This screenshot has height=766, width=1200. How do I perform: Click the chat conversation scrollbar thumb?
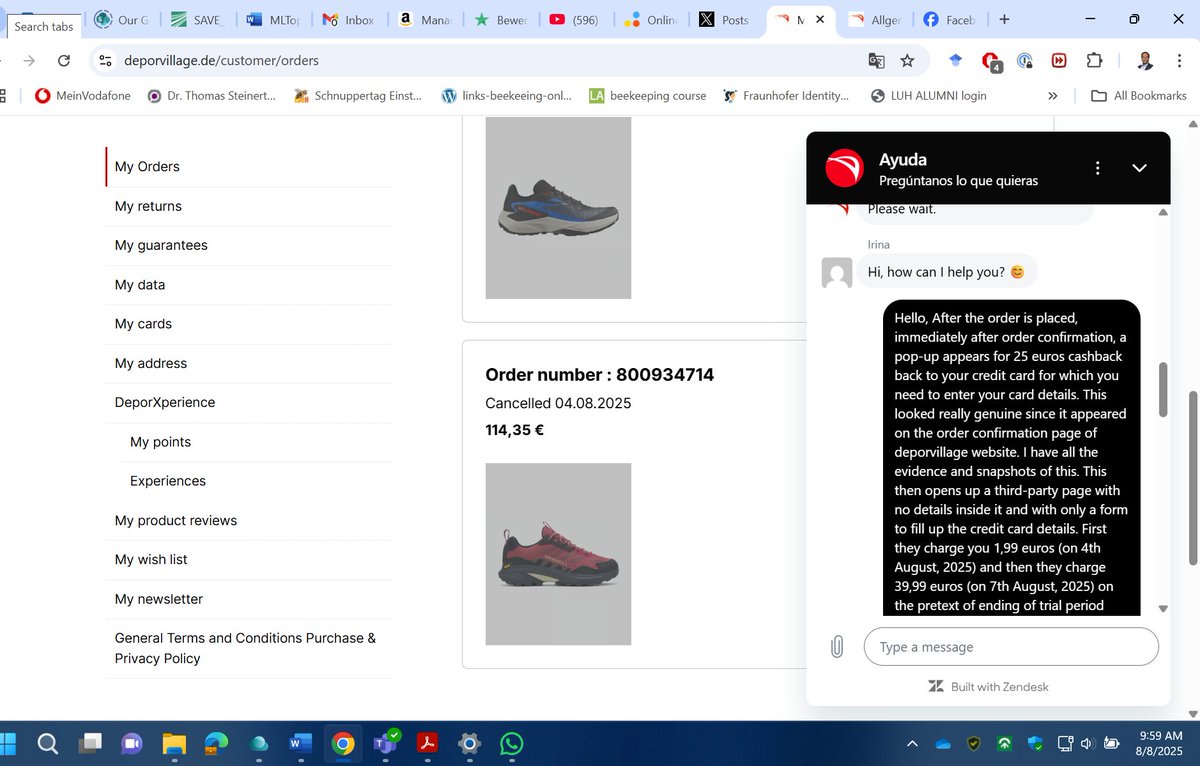coord(1163,390)
